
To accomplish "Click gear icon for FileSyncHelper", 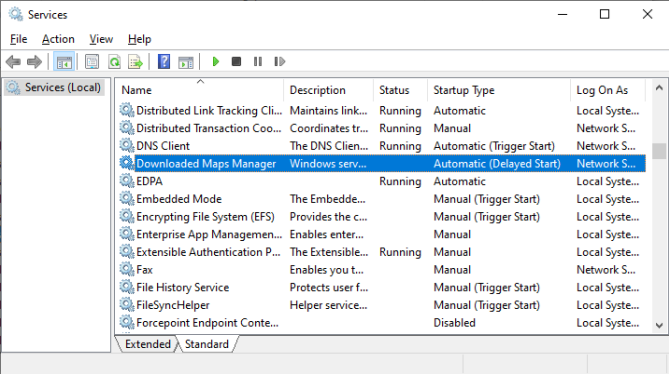I will (x=126, y=305).
